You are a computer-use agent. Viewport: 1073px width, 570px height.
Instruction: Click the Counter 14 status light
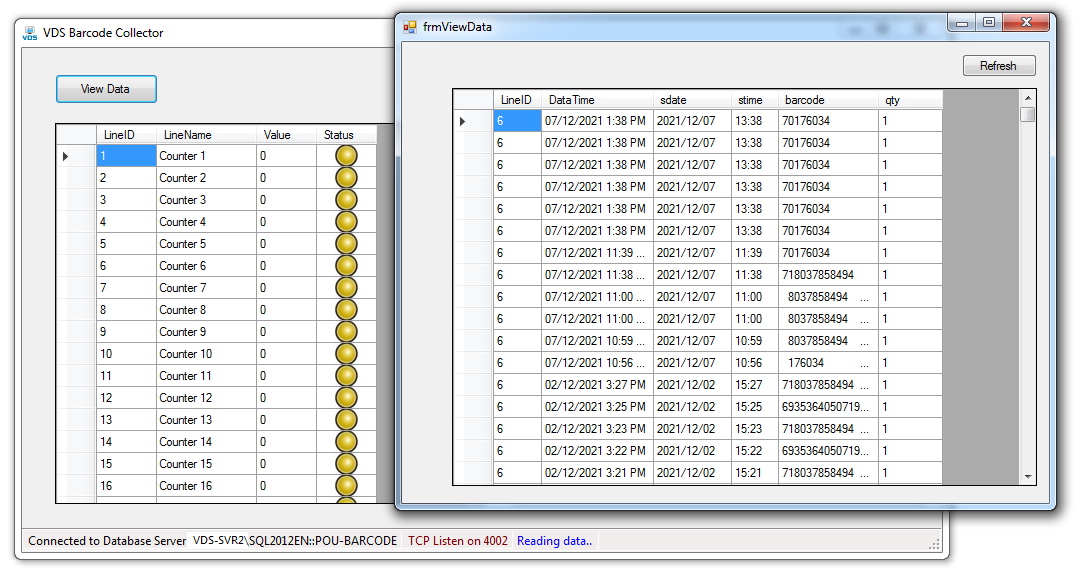tap(346, 441)
